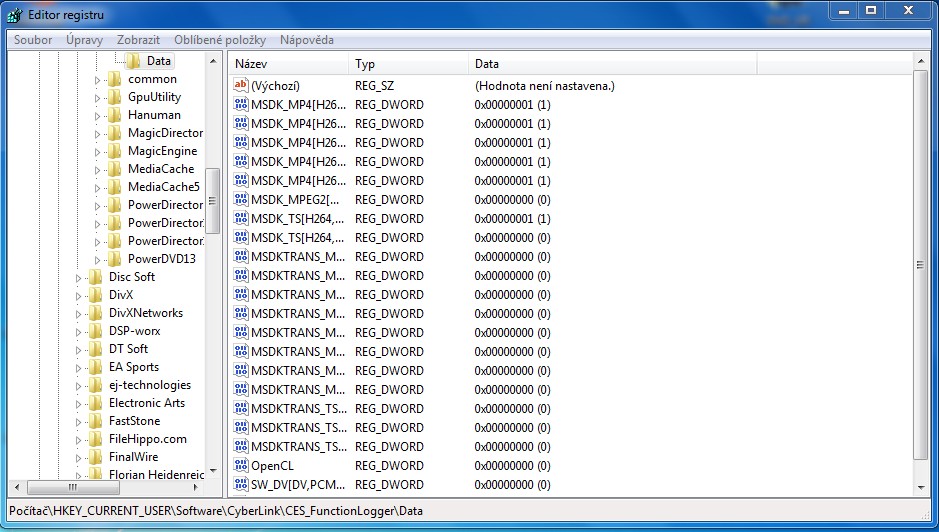Screen dimensions: 939x532
Task: Select the OpenCL value name
Action: click(272, 466)
